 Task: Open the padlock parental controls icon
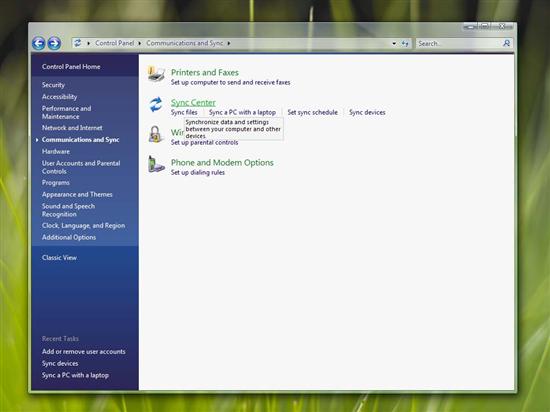[155, 134]
